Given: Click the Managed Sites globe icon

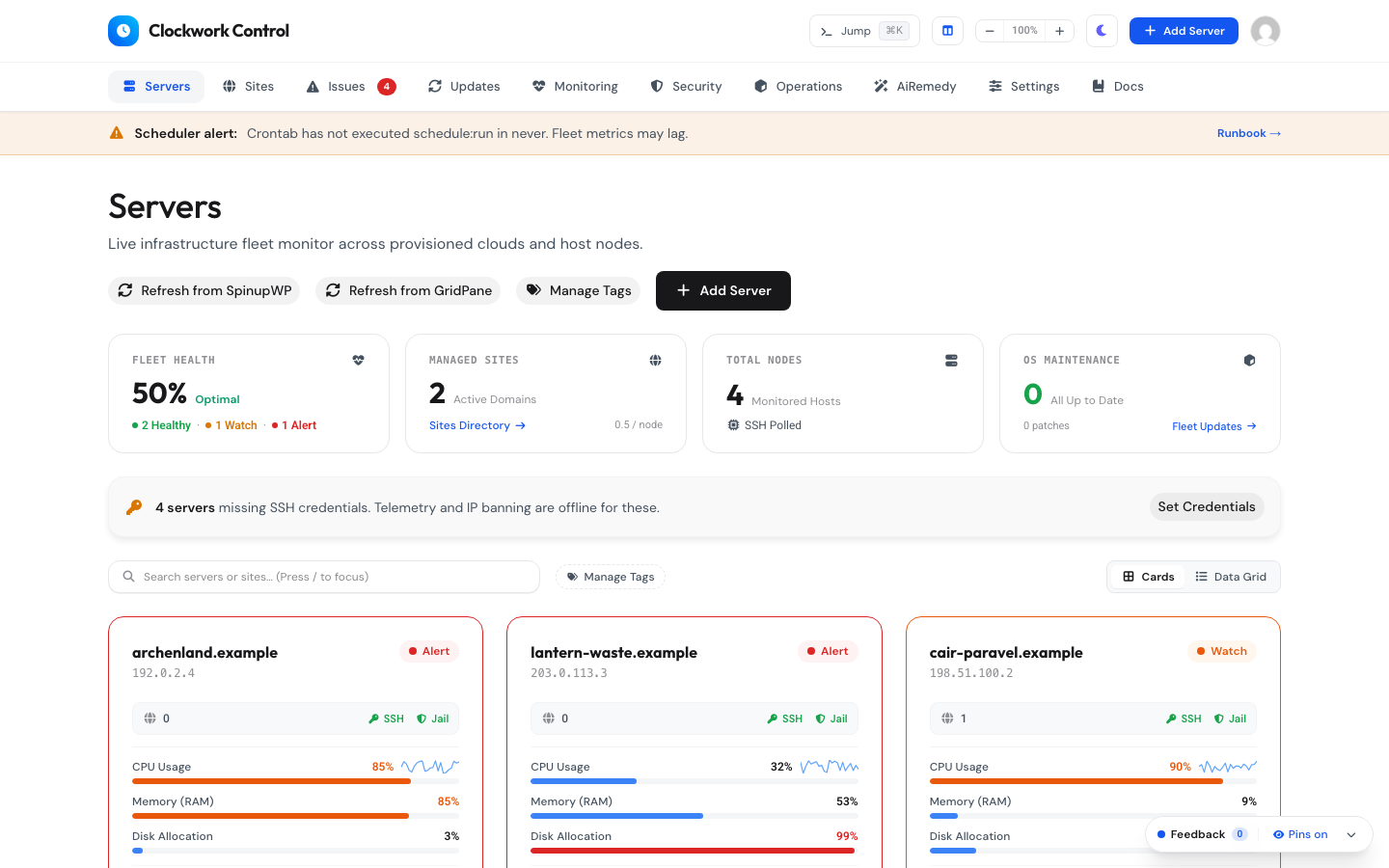Looking at the screenshot, I should tap(655, 360).
